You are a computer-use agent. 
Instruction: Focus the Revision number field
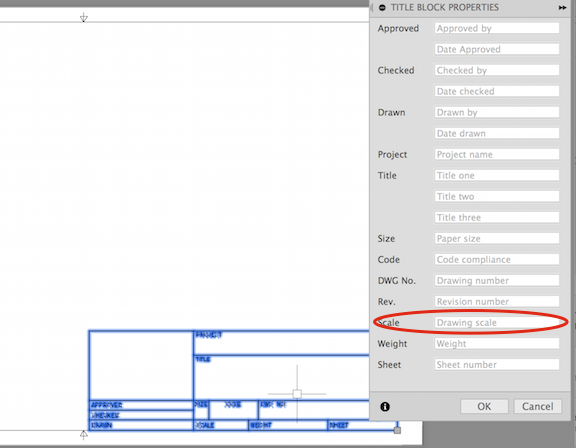[497, 301]
